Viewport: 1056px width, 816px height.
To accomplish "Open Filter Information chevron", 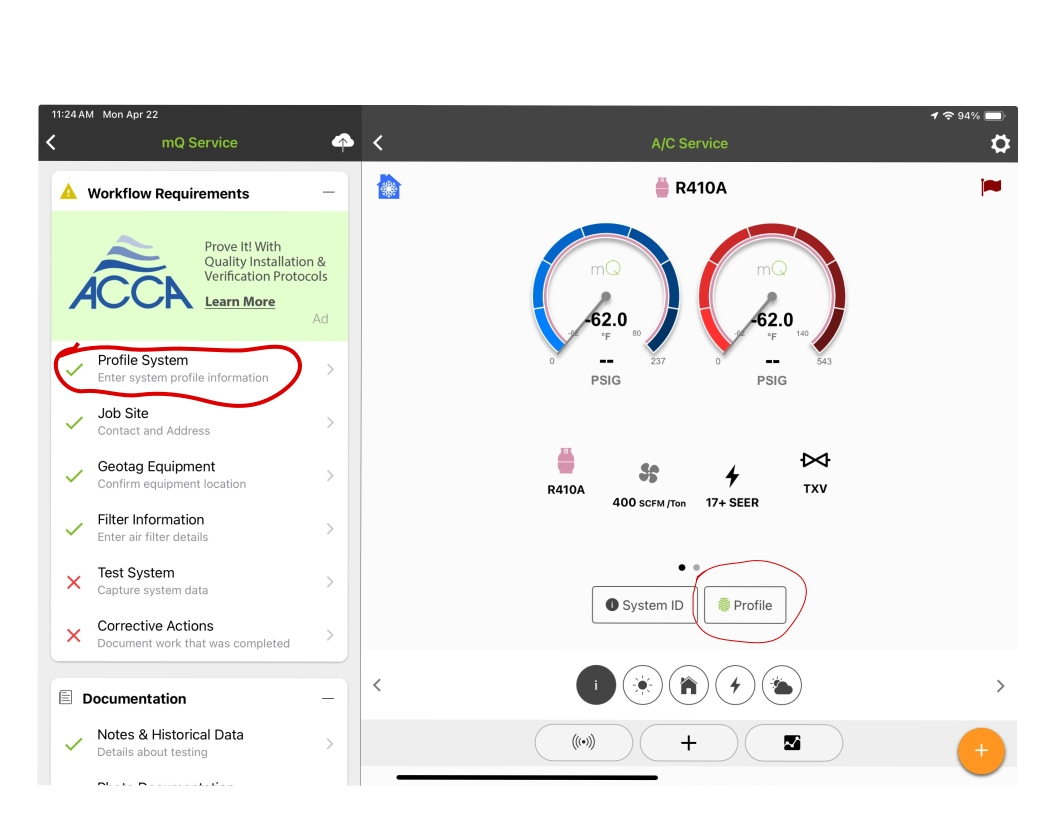I will [x=330, y=529].
